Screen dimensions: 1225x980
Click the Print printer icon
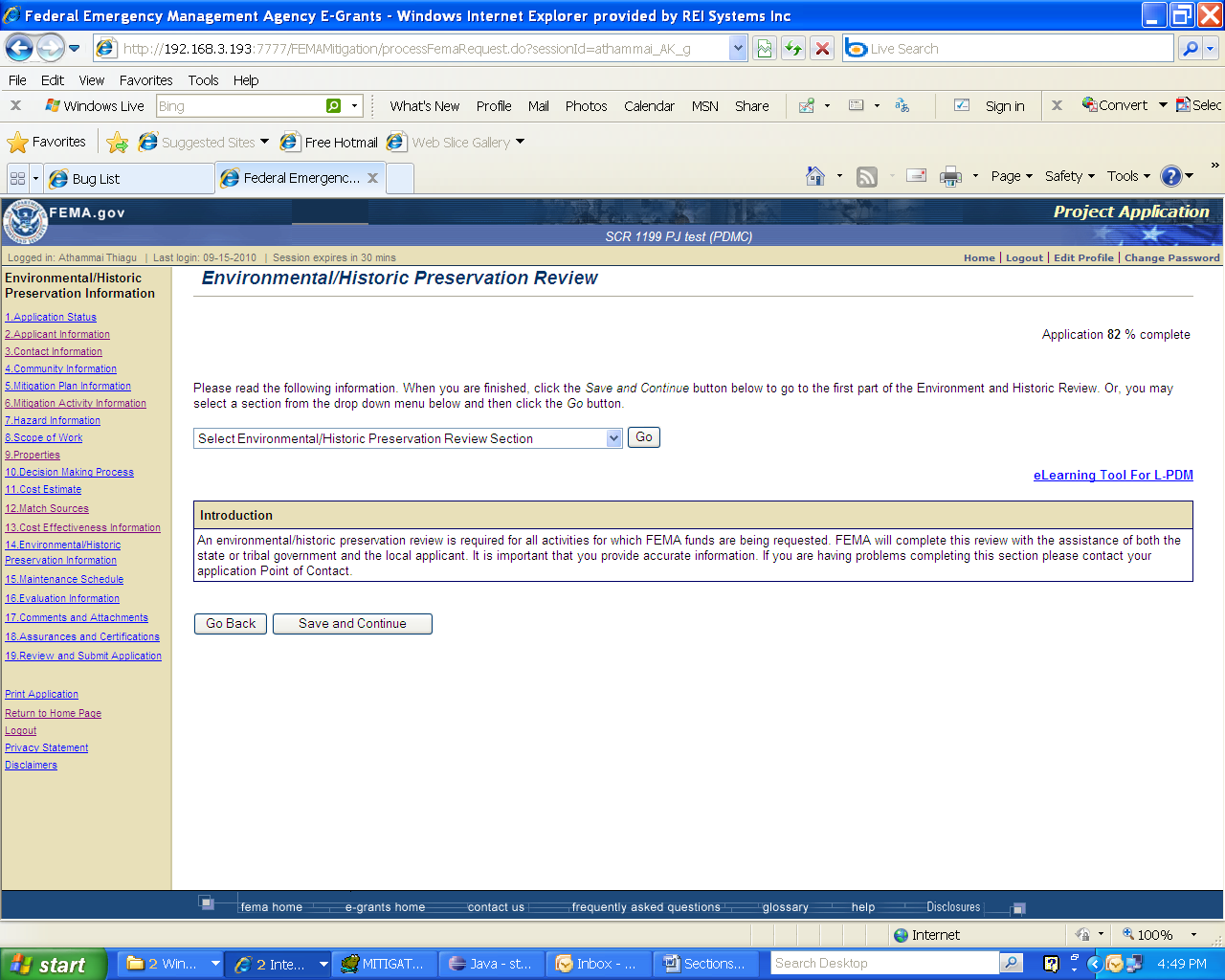click(x=950, y=176)
